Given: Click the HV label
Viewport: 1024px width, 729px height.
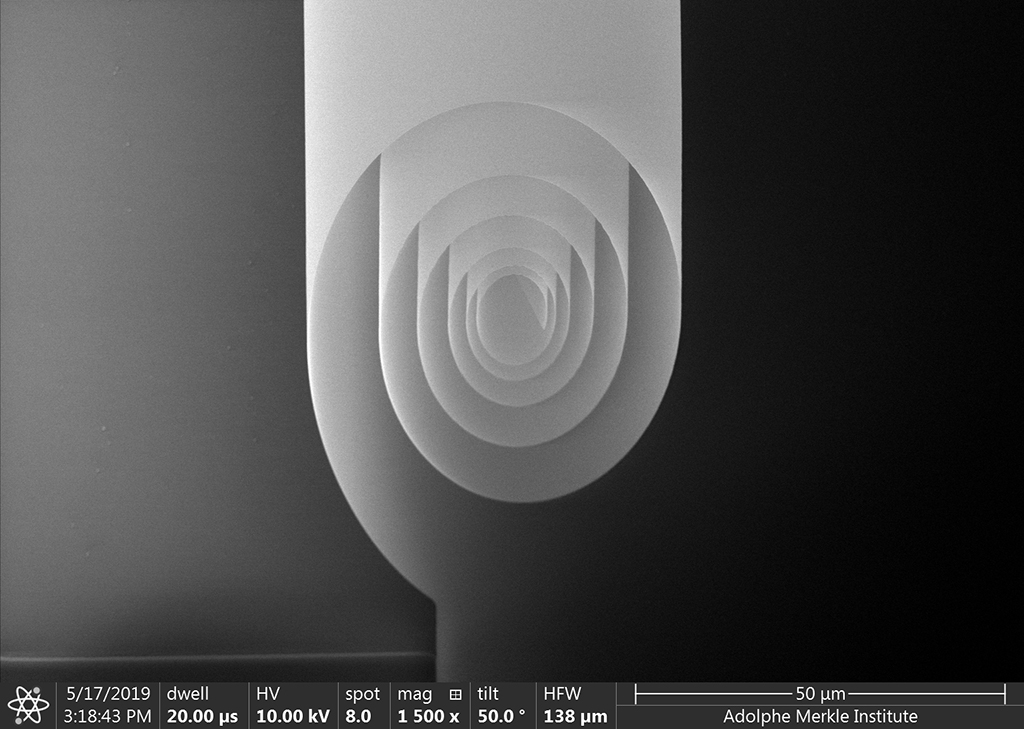Looking at the screenshot, I should (268, 693).
